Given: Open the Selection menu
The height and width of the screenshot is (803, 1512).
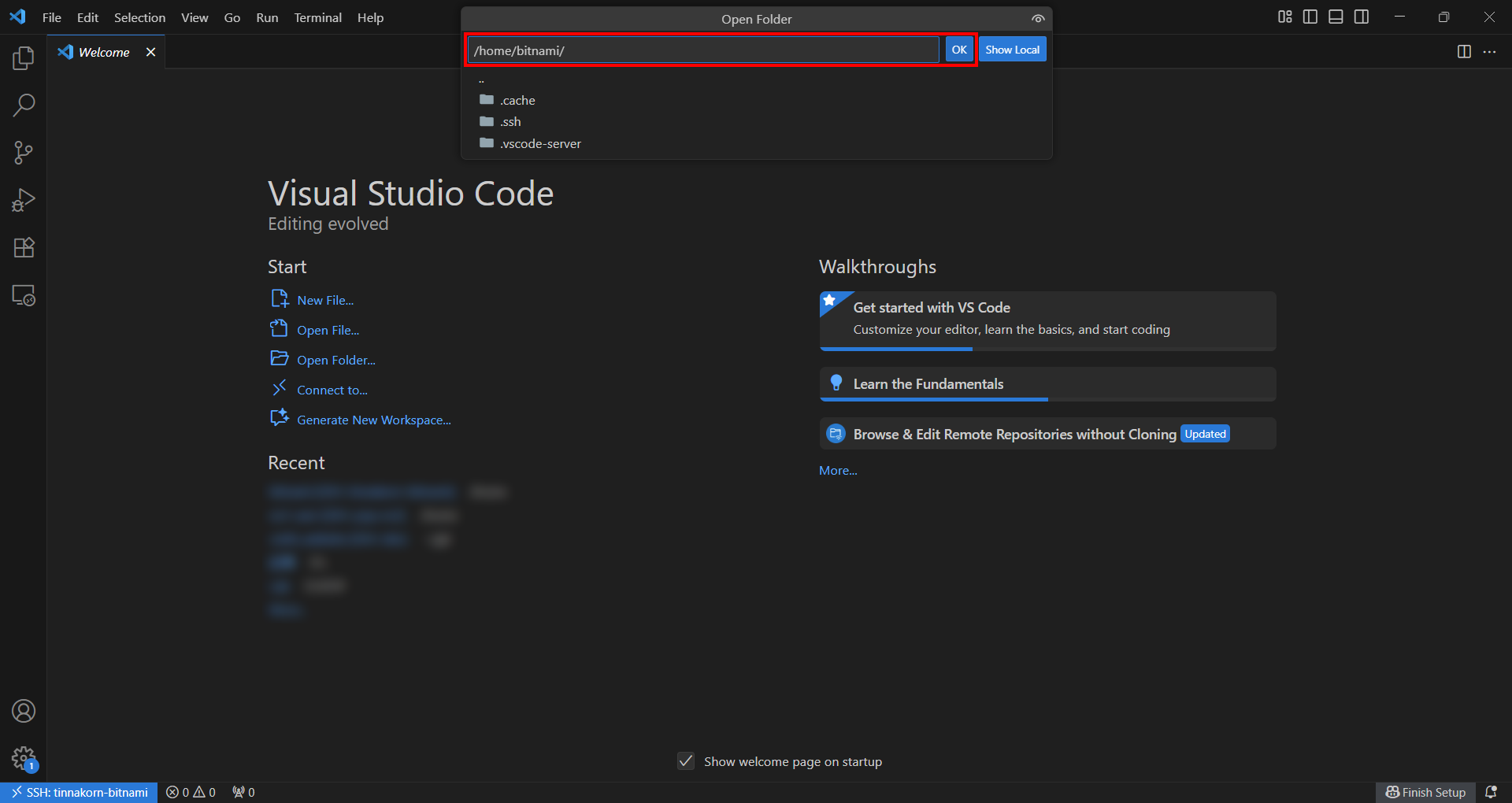Looking at the screenshot, I should [139, 17].
